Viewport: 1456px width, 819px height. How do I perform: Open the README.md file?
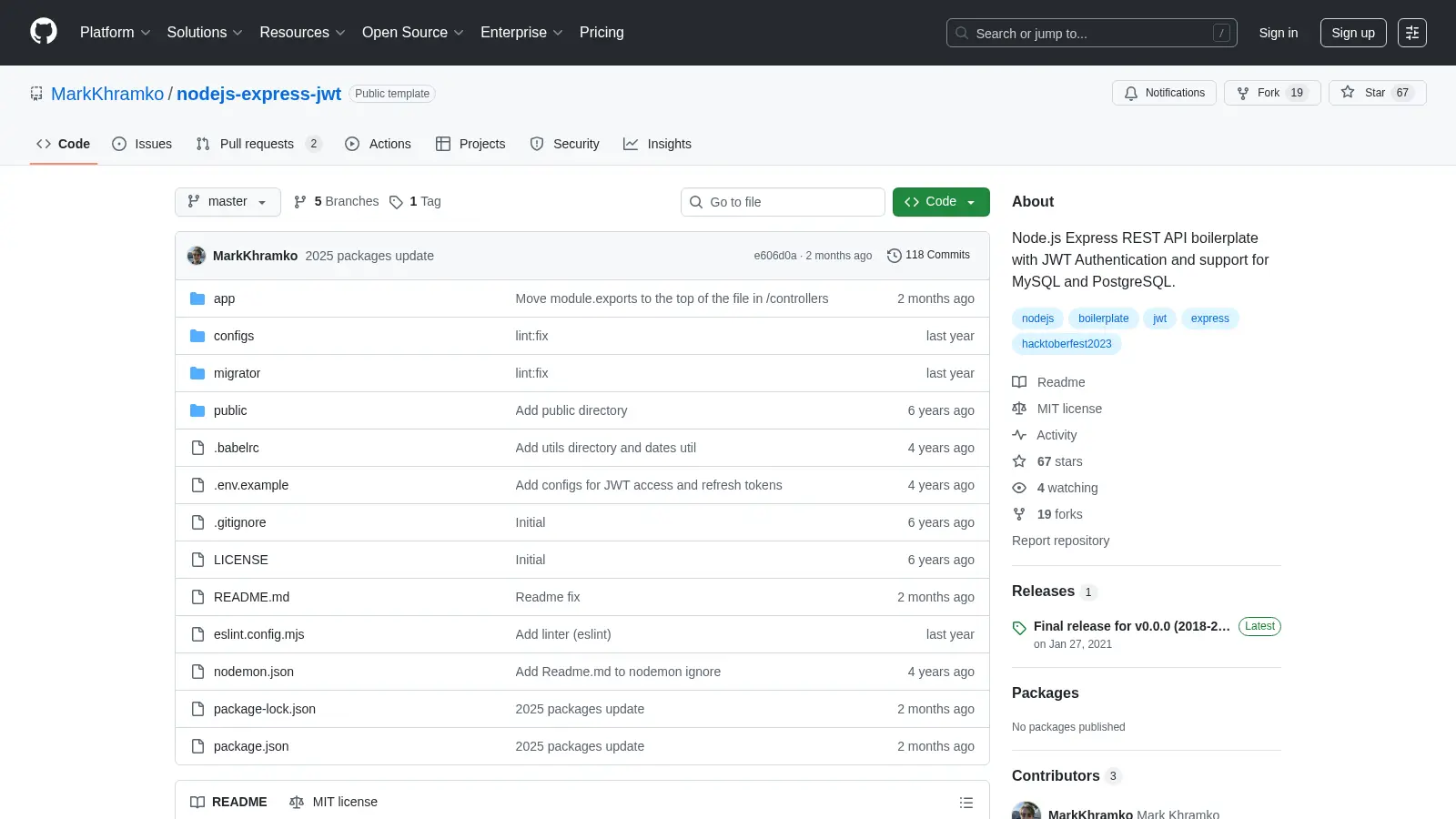click(x=251, y=597)
